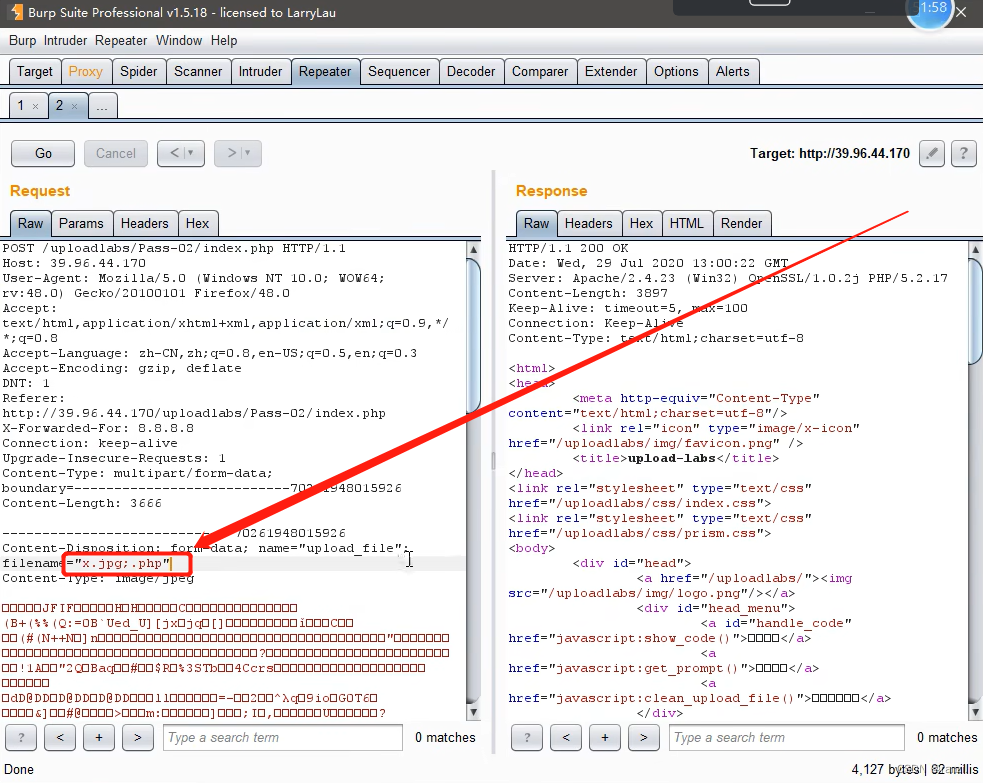Click the "Content-Length: 3666" request line
This screenshot has height=783, width=983.
pyautogui.click(x=82, y=503)
